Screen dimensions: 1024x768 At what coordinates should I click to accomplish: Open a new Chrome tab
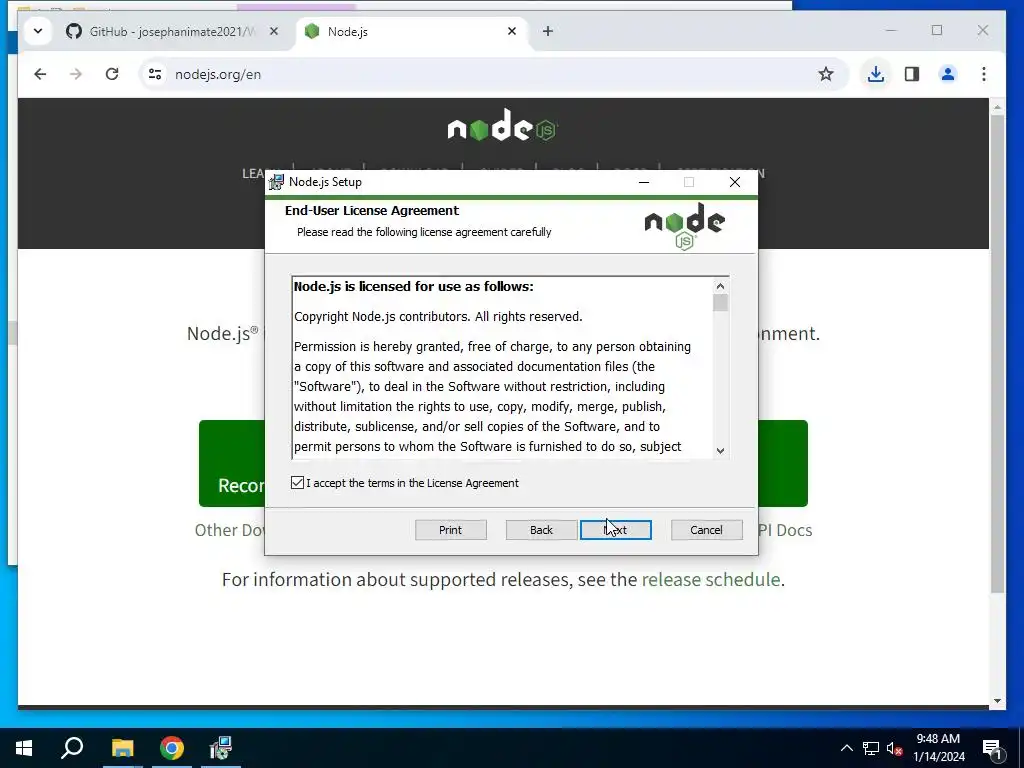547,31
